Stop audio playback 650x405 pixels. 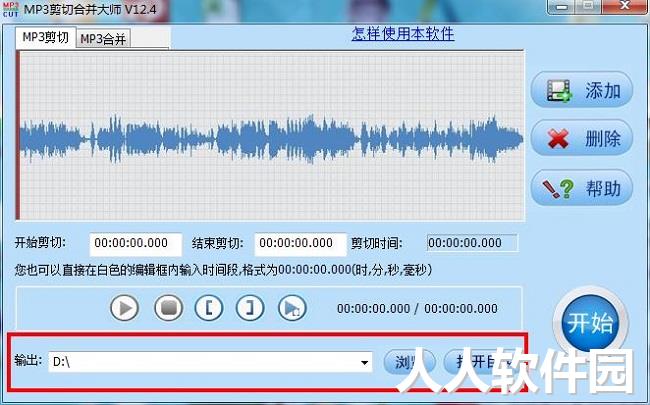tap(168, 308)
